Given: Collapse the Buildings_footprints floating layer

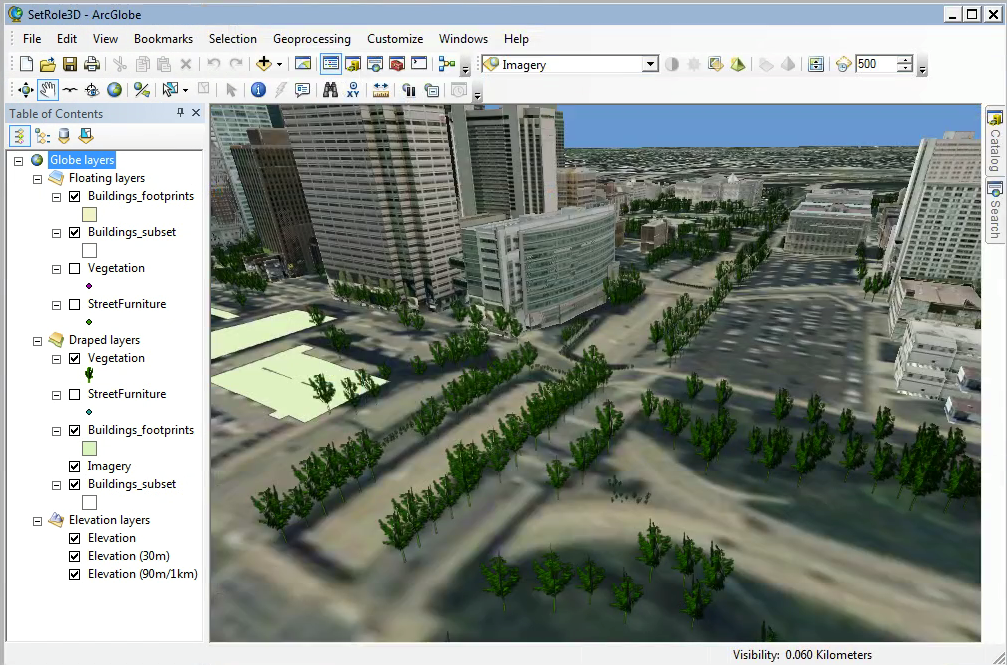Looking at the screenshot, I should coord(56,196).
